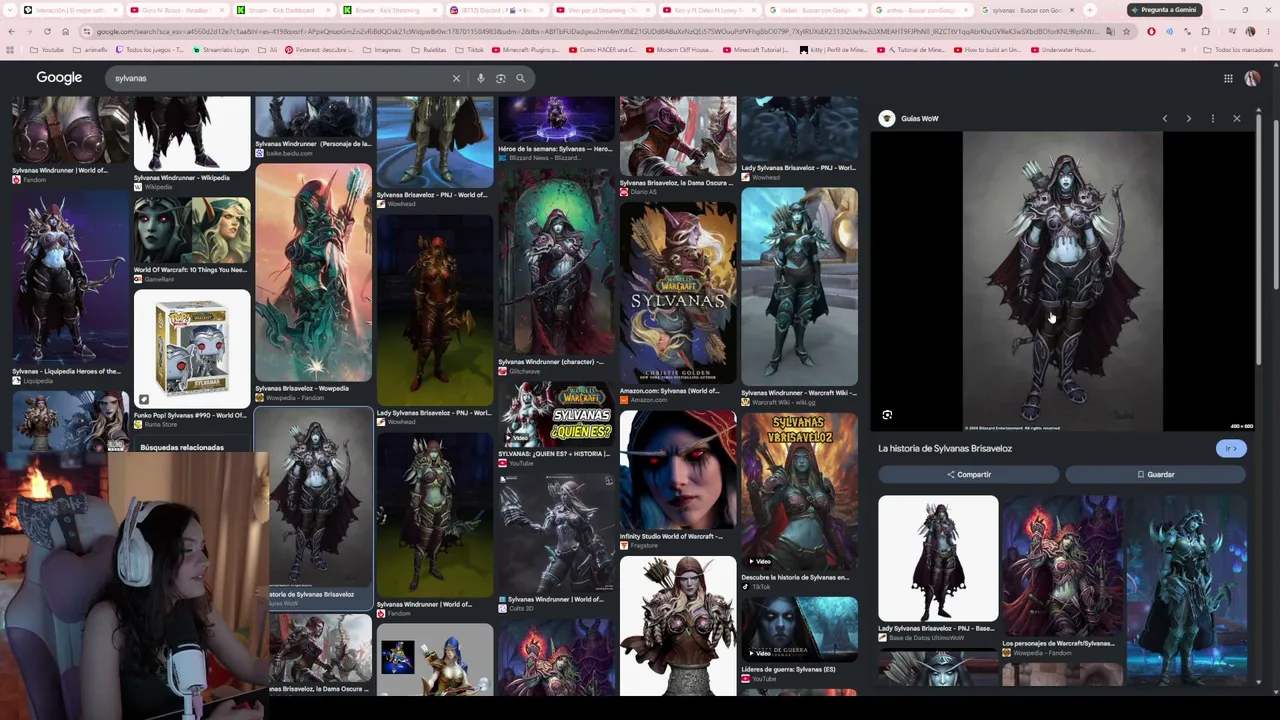Open the large Sylvanas preview image
Screen dimensions: 1280x720
(x=1062, y=281)
